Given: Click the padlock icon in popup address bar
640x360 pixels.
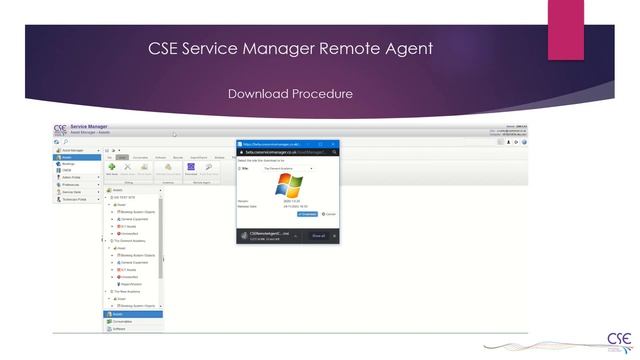Looking at the screenshot, I should click(x=241, y=152).
